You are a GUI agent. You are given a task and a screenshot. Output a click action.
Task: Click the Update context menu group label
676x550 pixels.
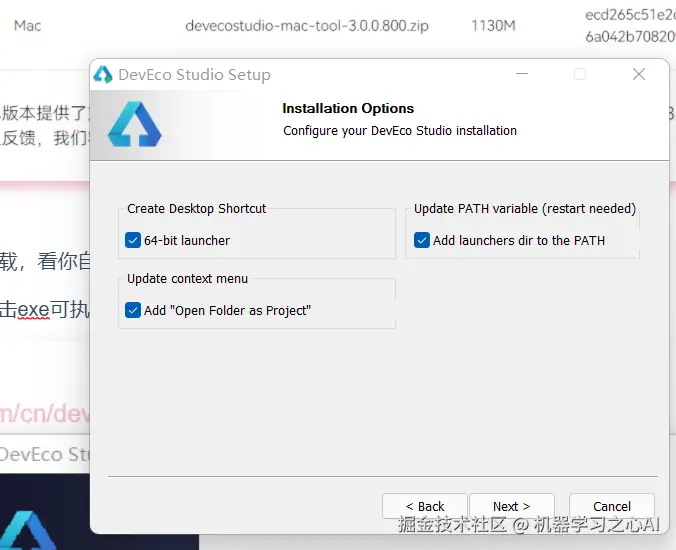tap(188, 279)
